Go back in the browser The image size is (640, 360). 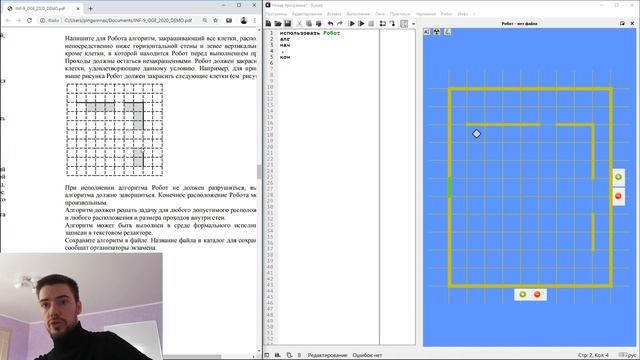(8, 20)
